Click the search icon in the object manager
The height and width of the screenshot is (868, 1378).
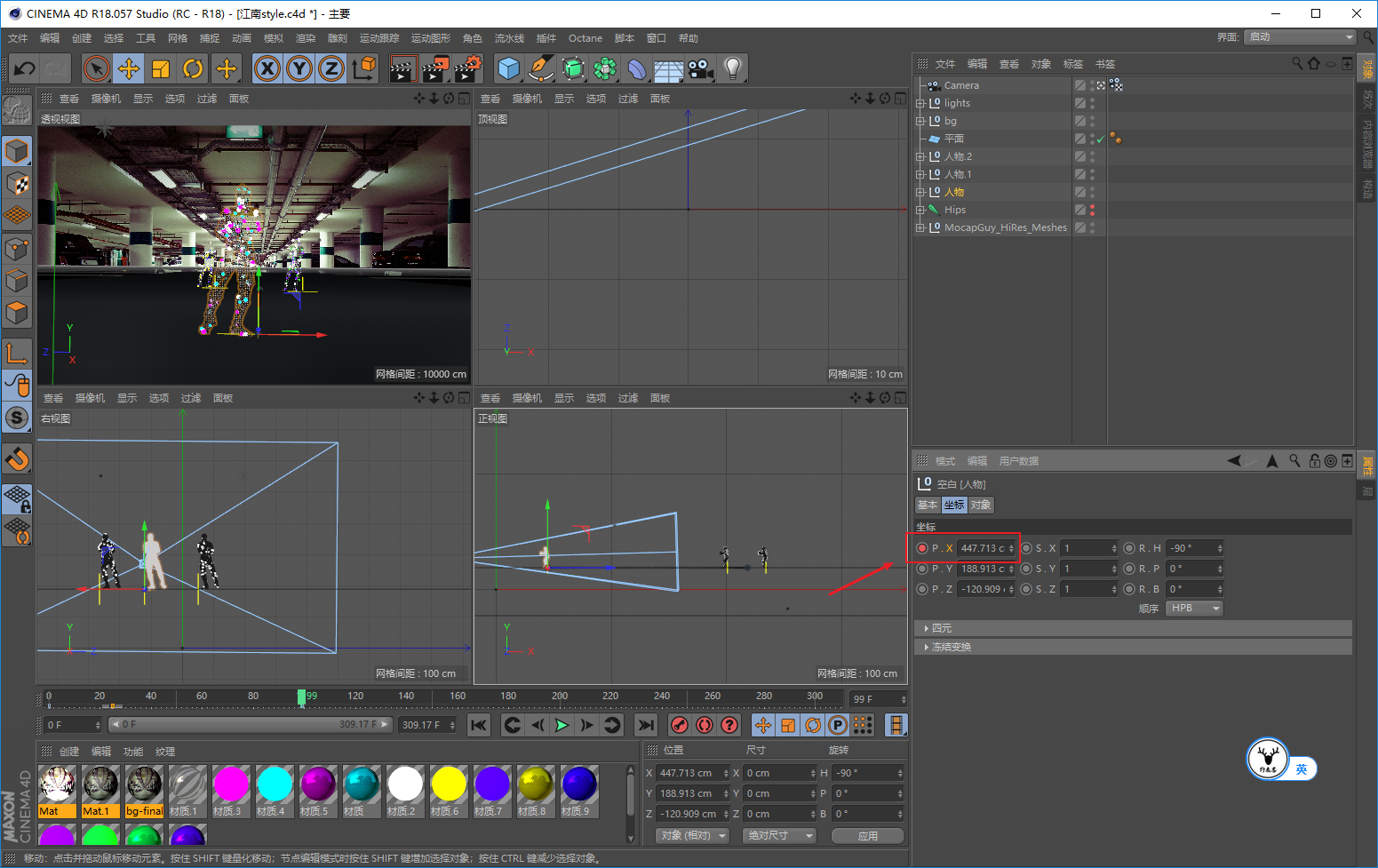[1297, 64]
